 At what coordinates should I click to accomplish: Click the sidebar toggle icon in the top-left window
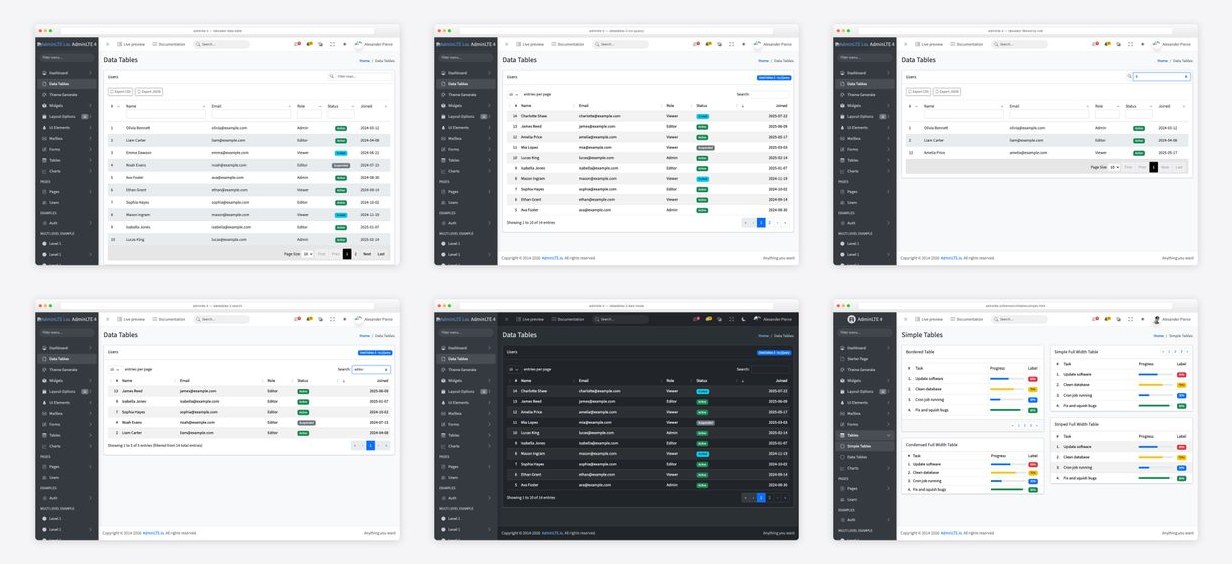[108, 44]
